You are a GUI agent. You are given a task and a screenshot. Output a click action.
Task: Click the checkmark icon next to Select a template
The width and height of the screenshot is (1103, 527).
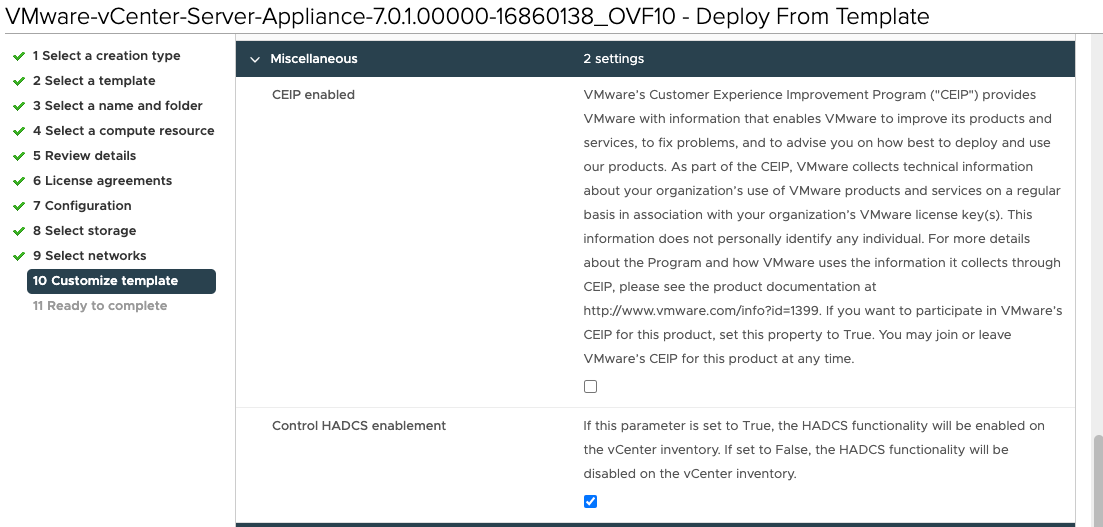point(19,81)
